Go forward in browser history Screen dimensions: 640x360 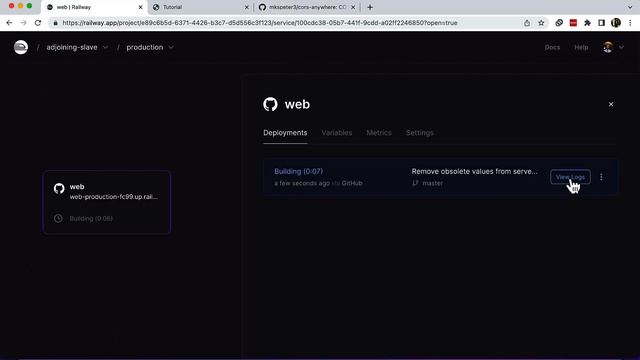click(23, 23)
